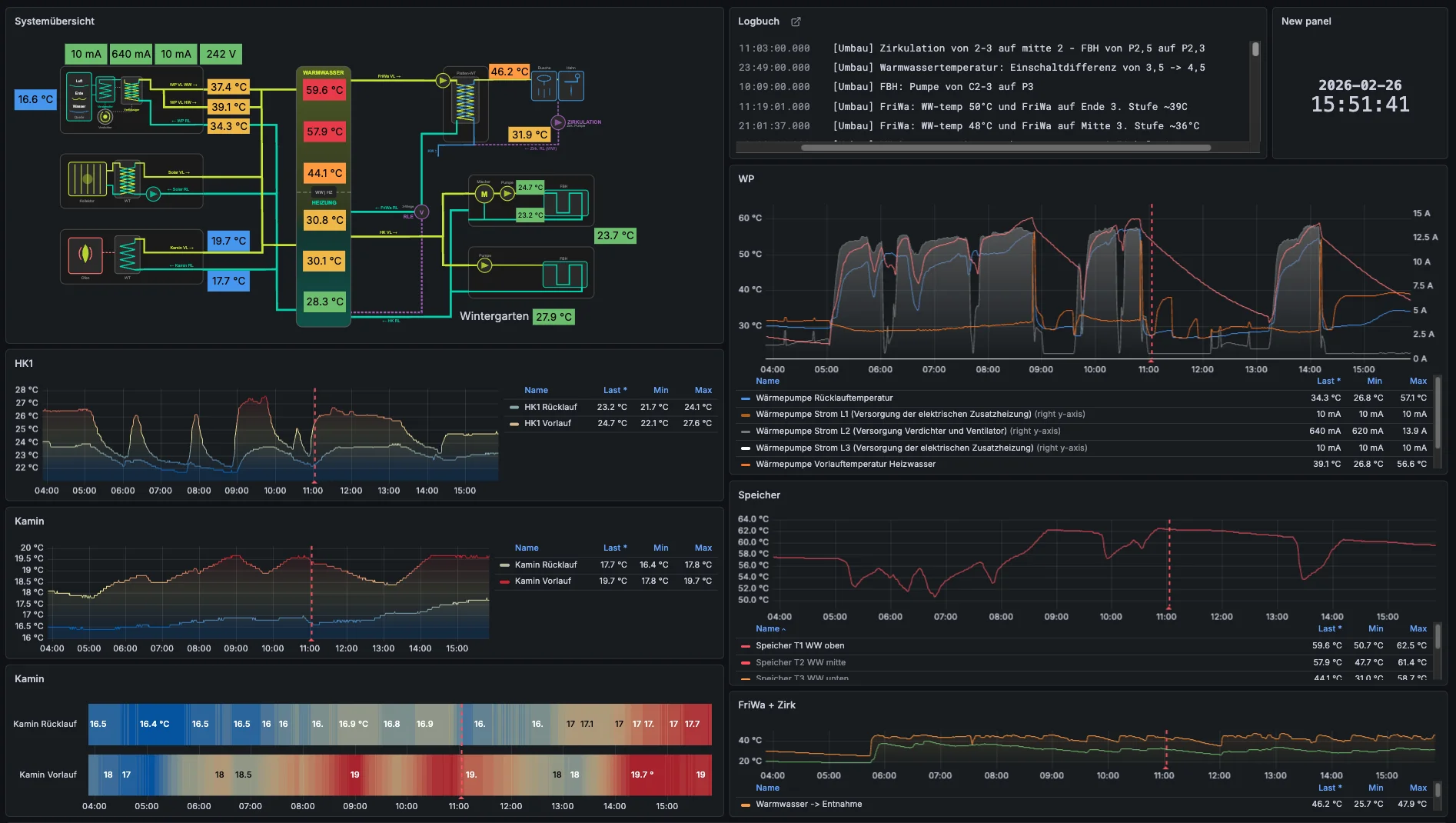
Task: Click the HK1 Rücklauf legend color swatch
Action: click(514, 407)
